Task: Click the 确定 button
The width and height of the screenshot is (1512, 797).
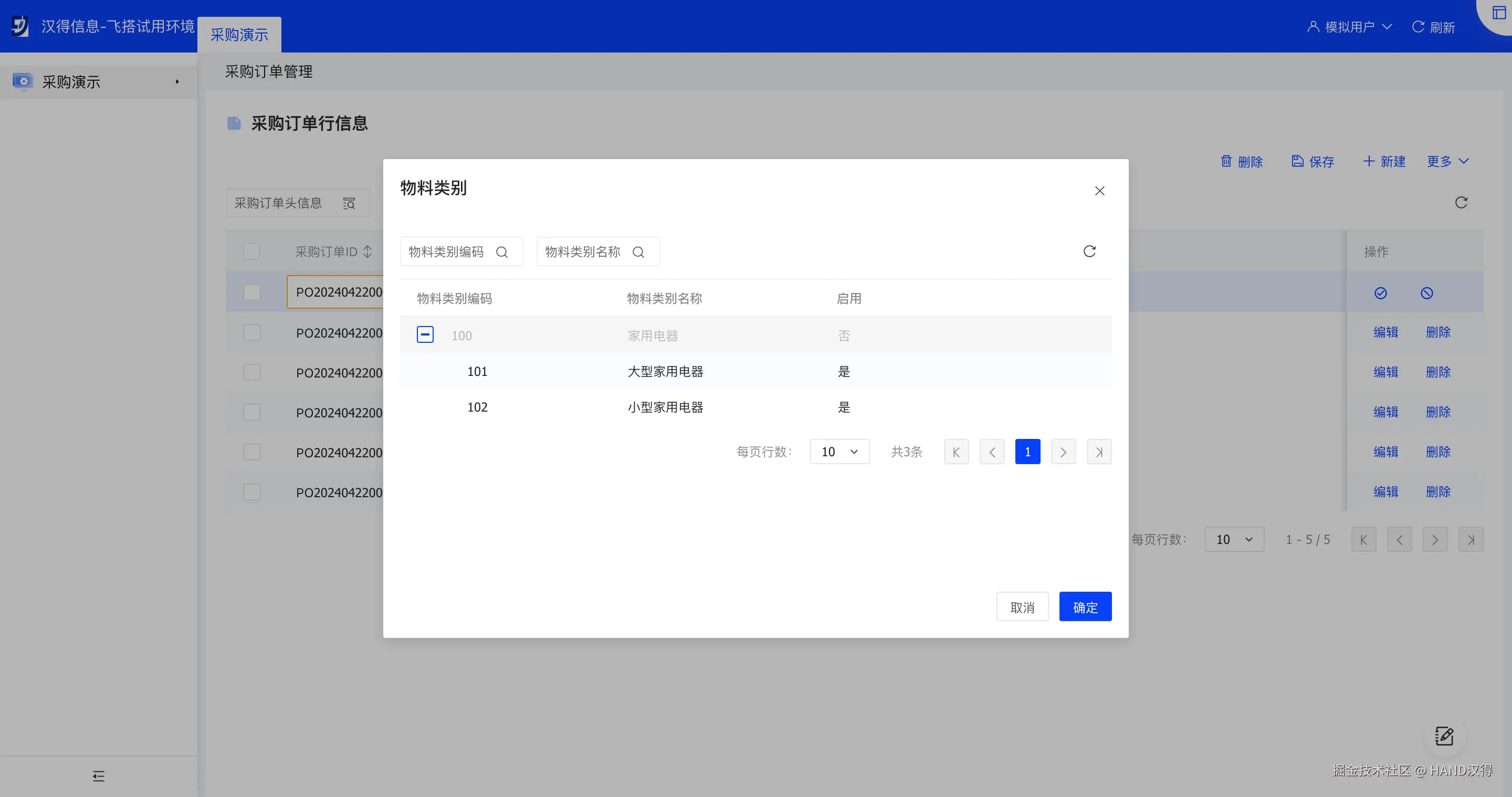Action: coord(1085,607)
